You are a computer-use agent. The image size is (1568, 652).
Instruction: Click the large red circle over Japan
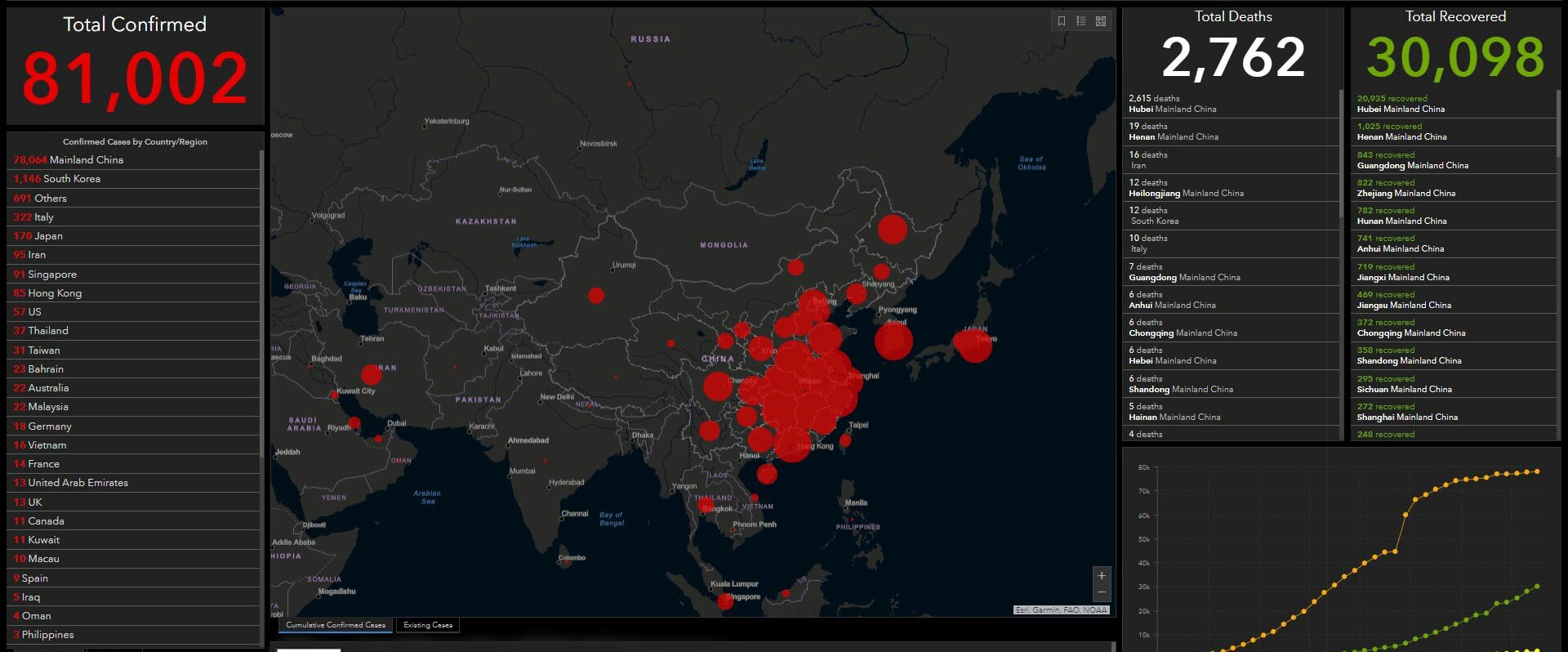973,344
